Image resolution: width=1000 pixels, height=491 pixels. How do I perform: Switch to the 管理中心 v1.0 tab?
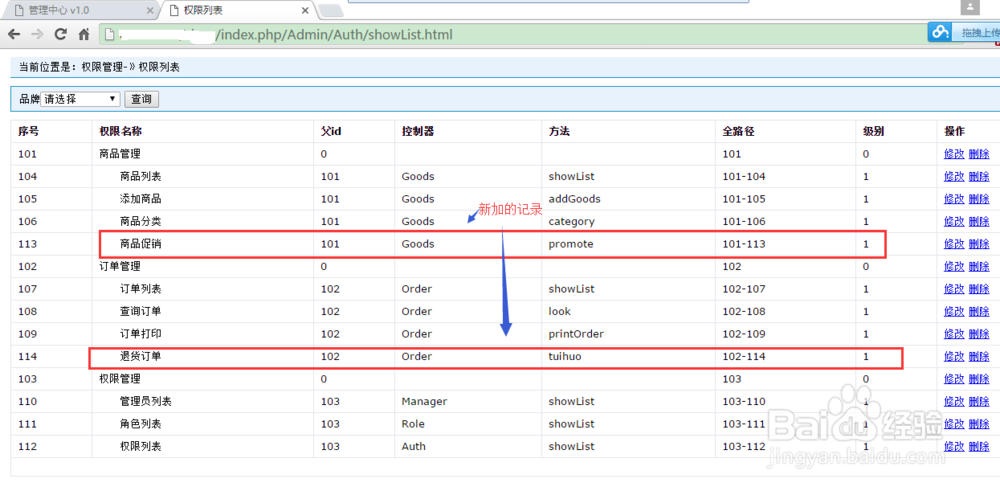[78, 11]
